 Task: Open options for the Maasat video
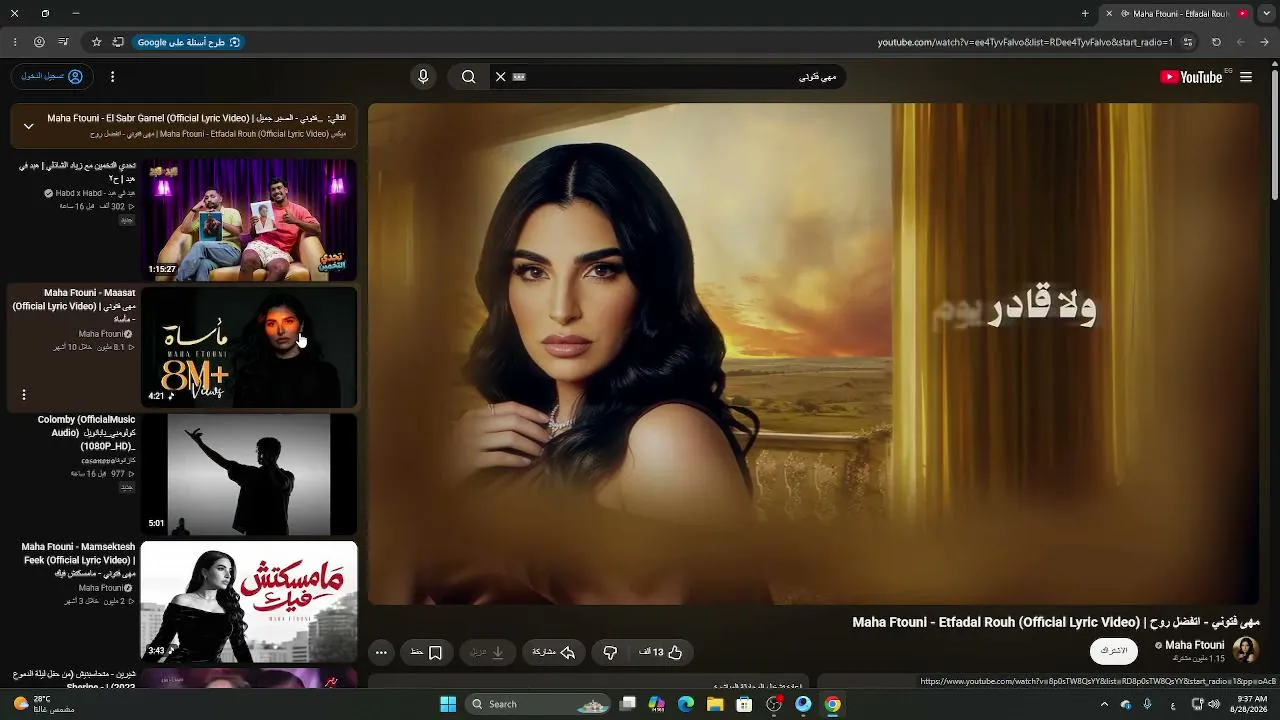point(24,395)
